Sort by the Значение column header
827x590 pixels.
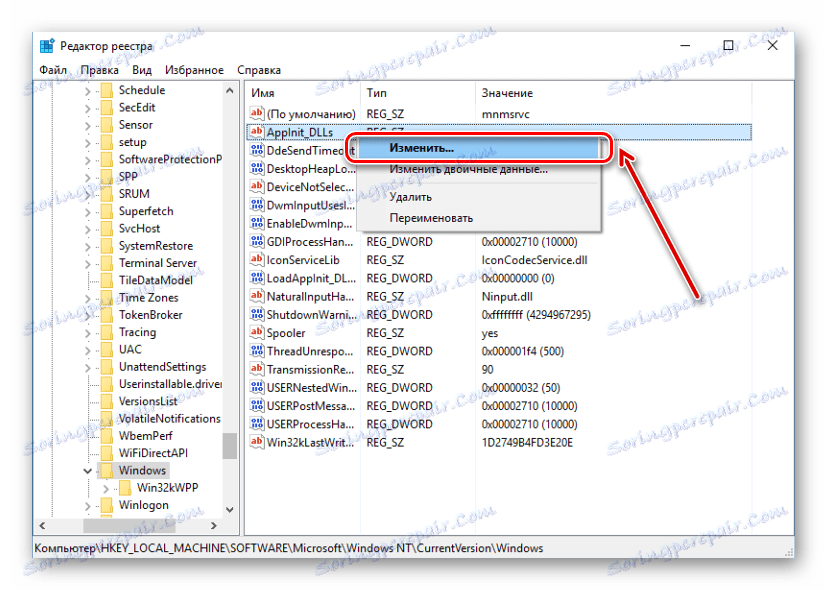tap(613, 93)
